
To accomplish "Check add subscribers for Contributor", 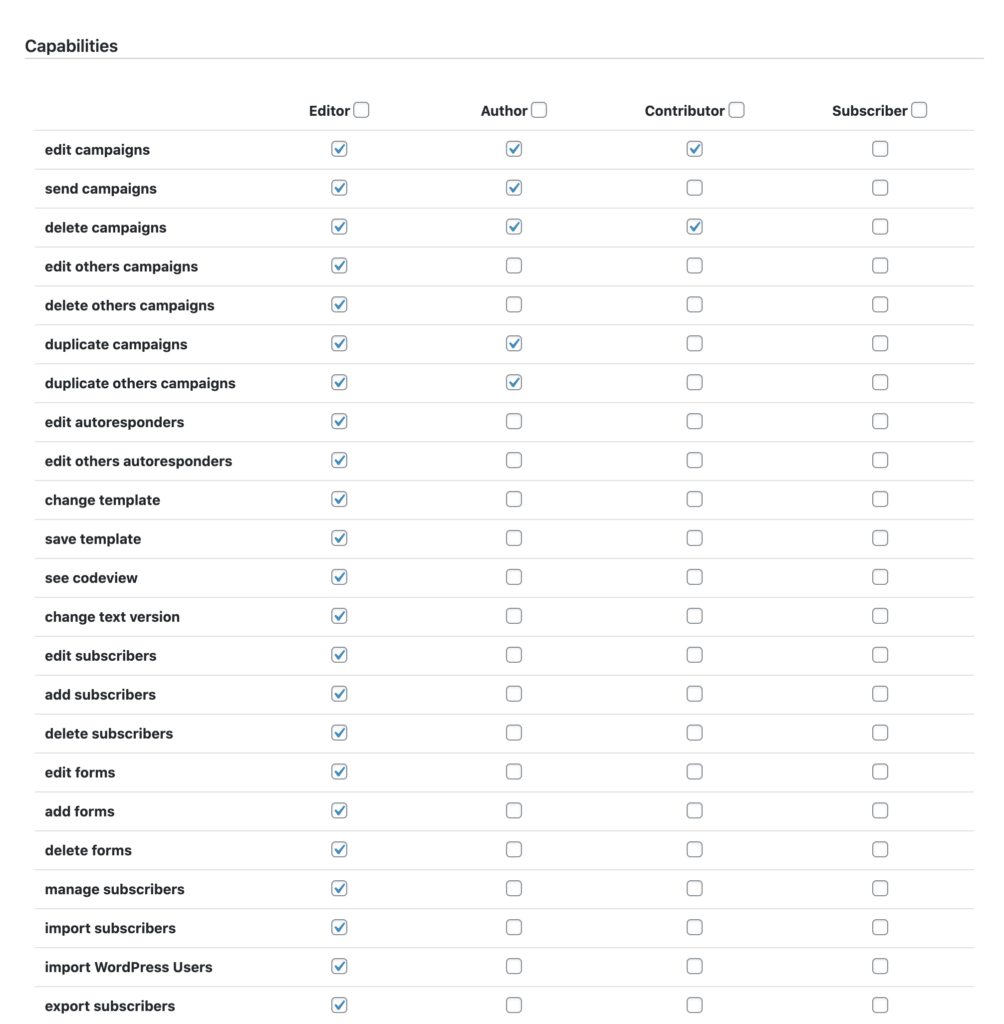I will pyautogui.click(x=694, y=694).
